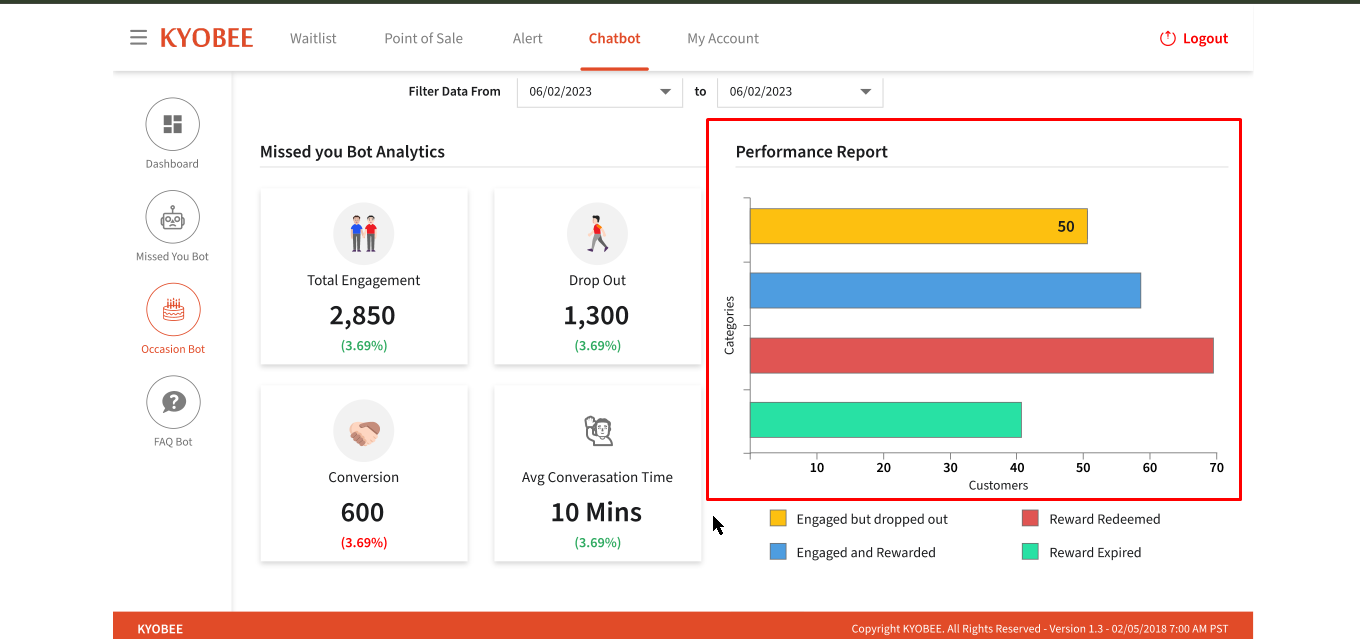Click the Logout button
1360x639 pixels.
point(1194,38)
